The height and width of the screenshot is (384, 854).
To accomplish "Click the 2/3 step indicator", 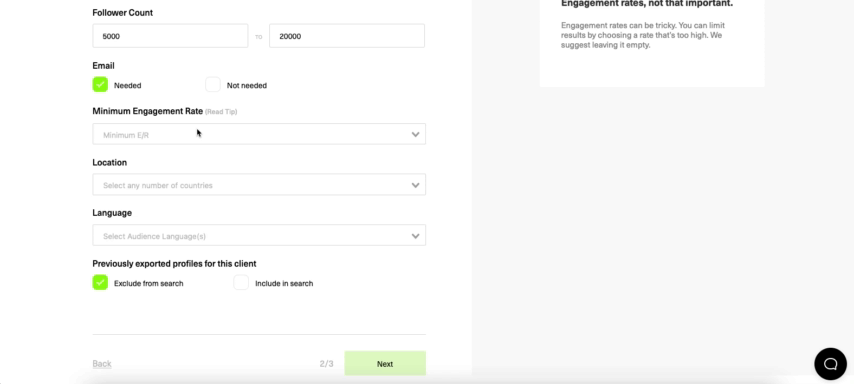I will (x=326, y=364).
